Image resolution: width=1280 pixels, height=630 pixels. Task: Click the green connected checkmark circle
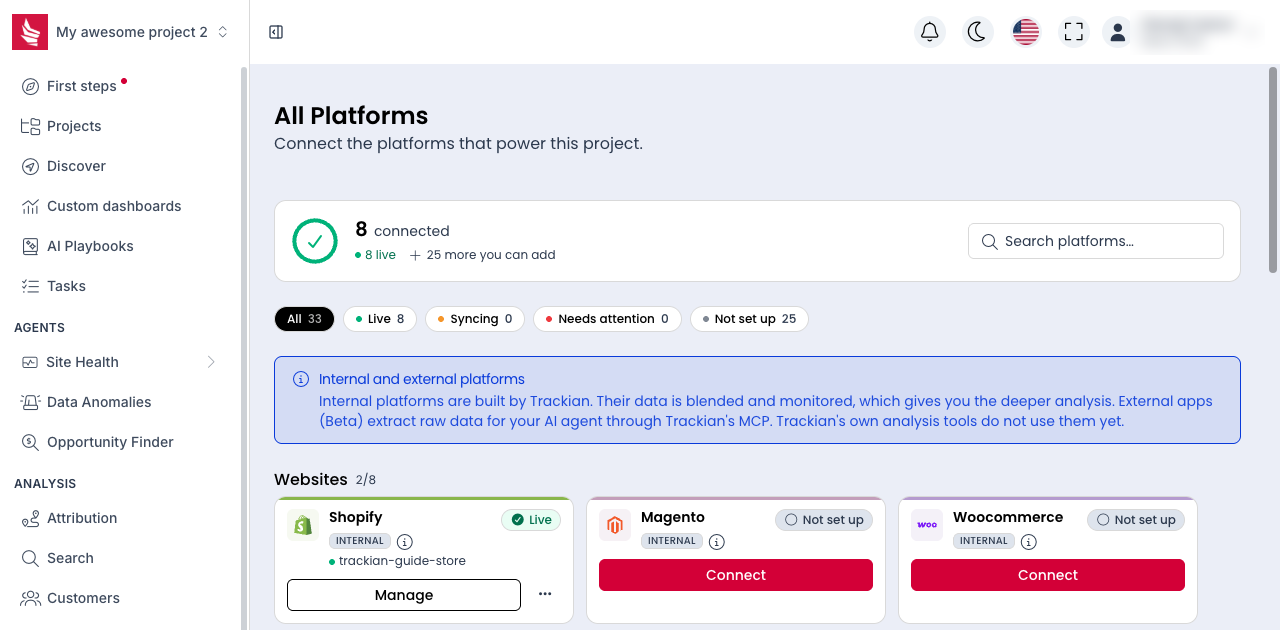point(315,241)
